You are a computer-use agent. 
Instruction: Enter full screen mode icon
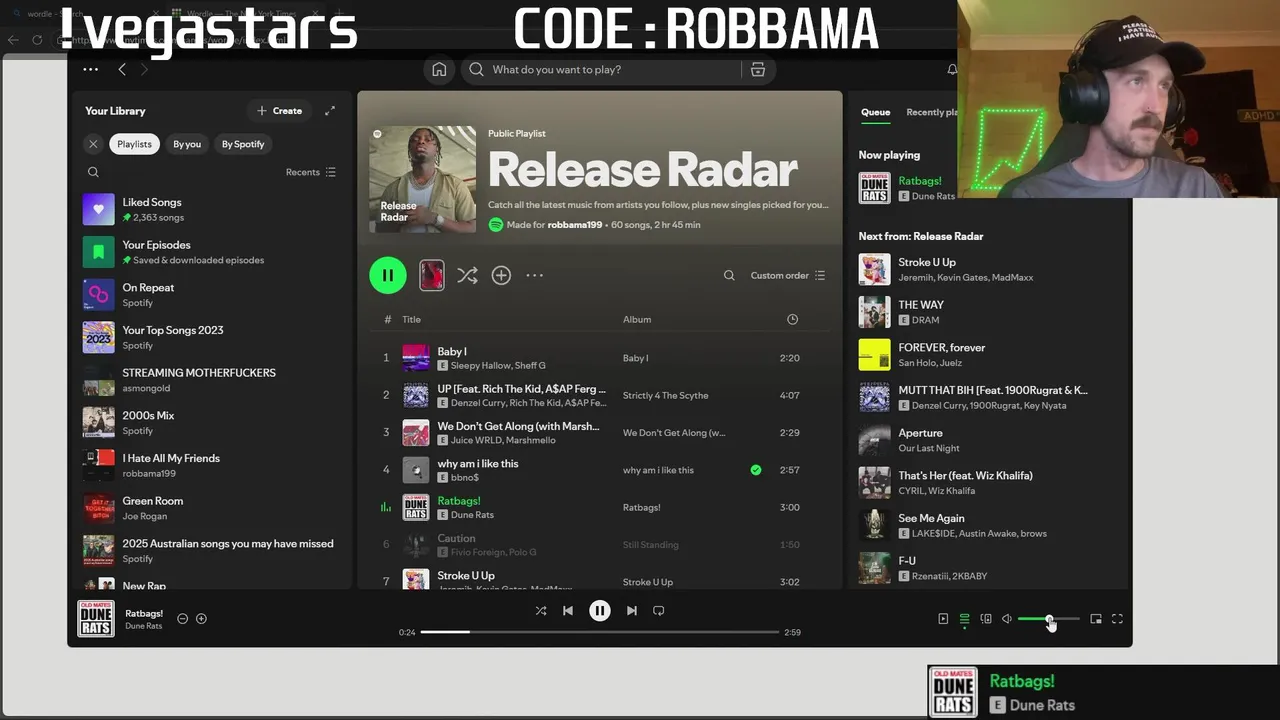[x=1117, y=619]
